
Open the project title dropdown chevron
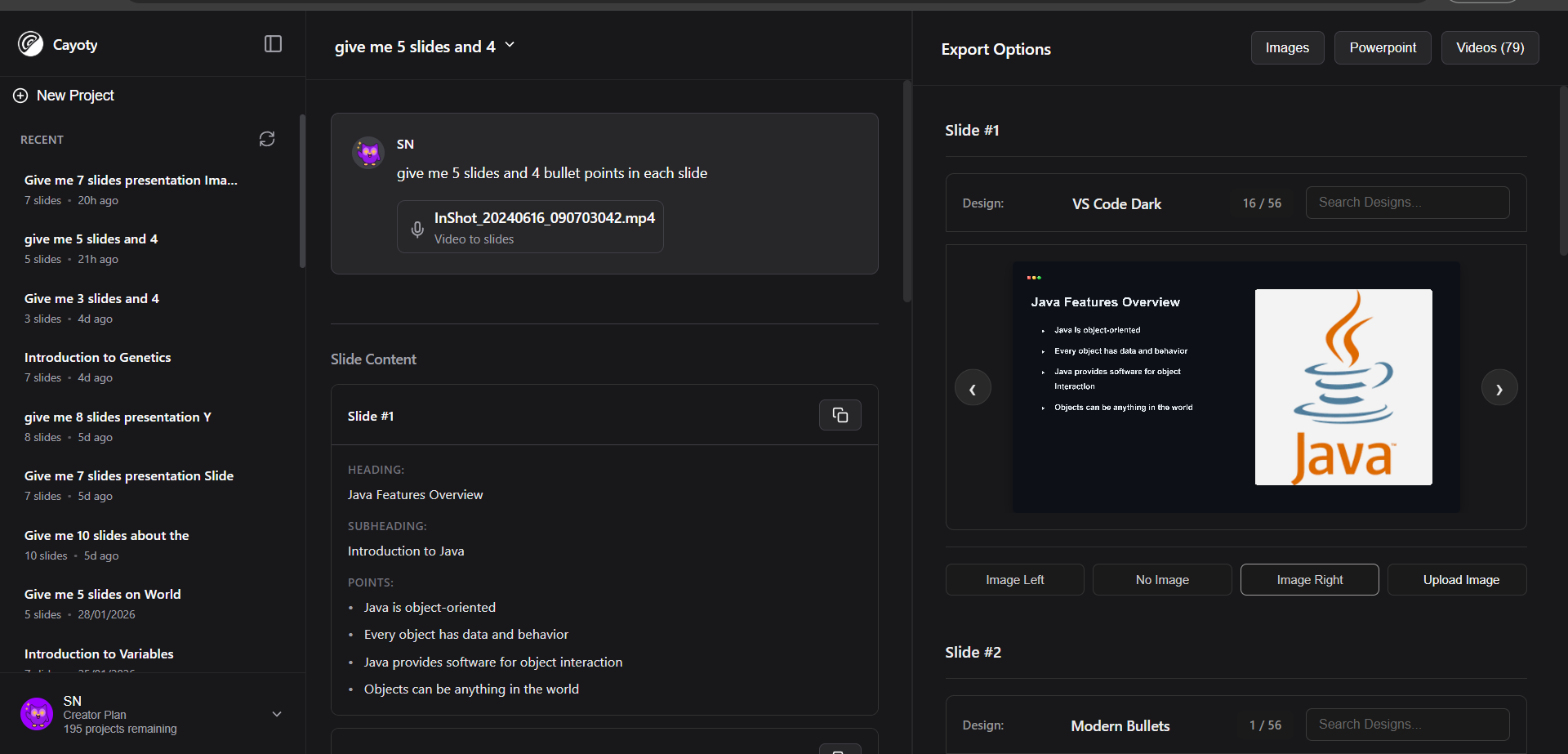[510, 45]
